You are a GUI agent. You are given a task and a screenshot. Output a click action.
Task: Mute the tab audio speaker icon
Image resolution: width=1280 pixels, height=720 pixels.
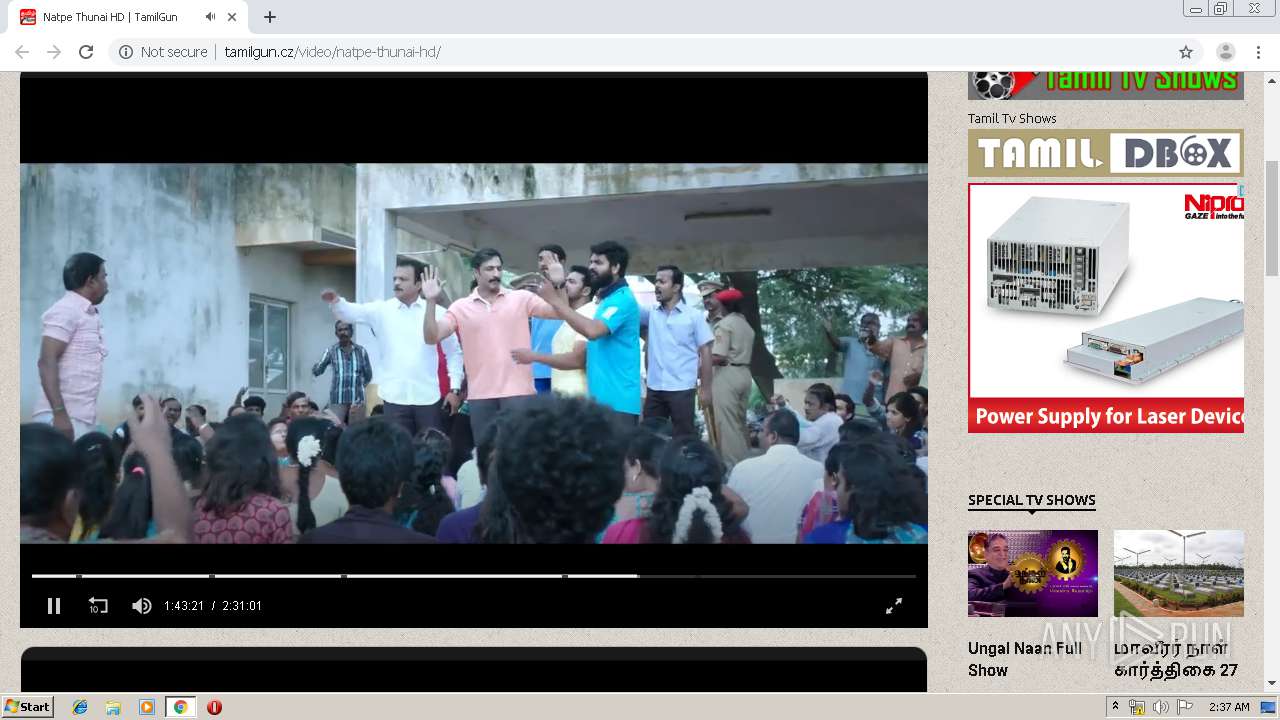[210, 17]
